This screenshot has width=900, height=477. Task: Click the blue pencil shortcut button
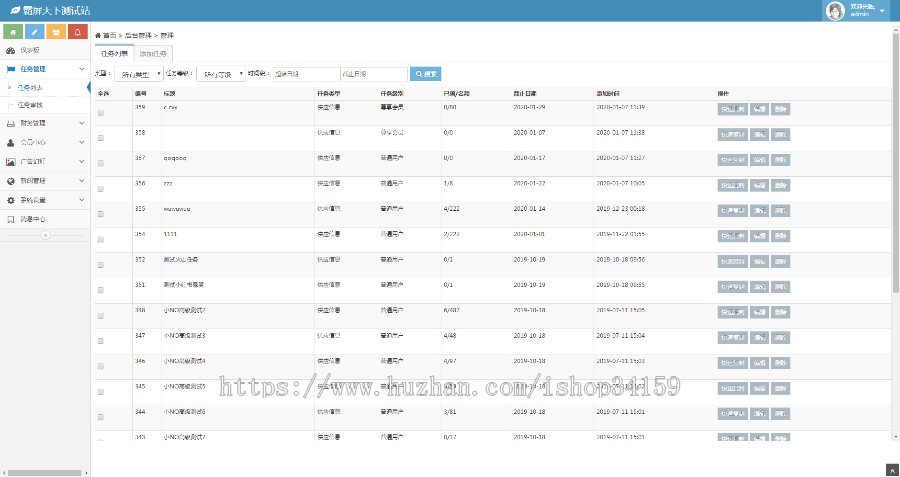click(x=34, y=32)
